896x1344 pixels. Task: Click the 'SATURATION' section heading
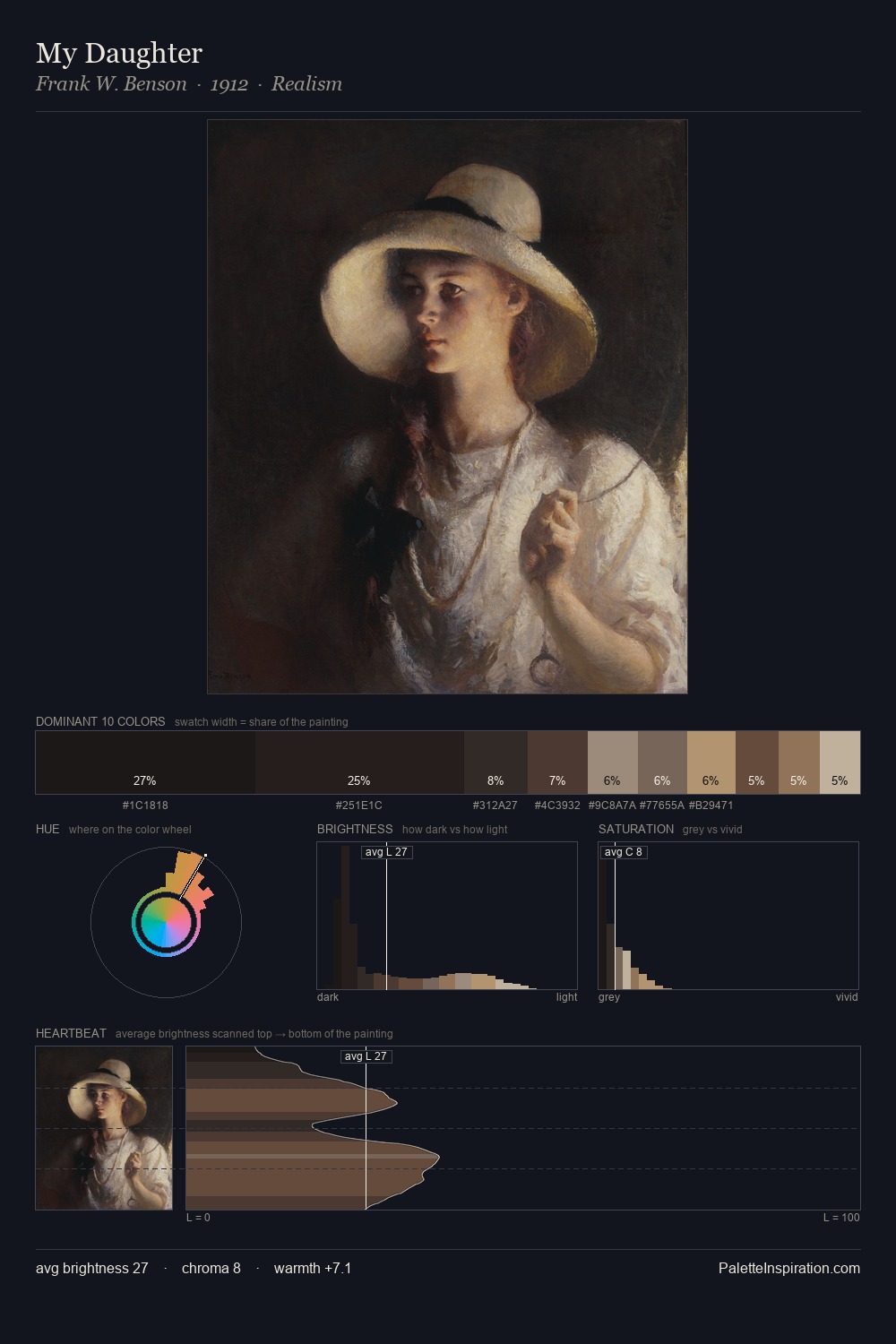tap(636, 829)
